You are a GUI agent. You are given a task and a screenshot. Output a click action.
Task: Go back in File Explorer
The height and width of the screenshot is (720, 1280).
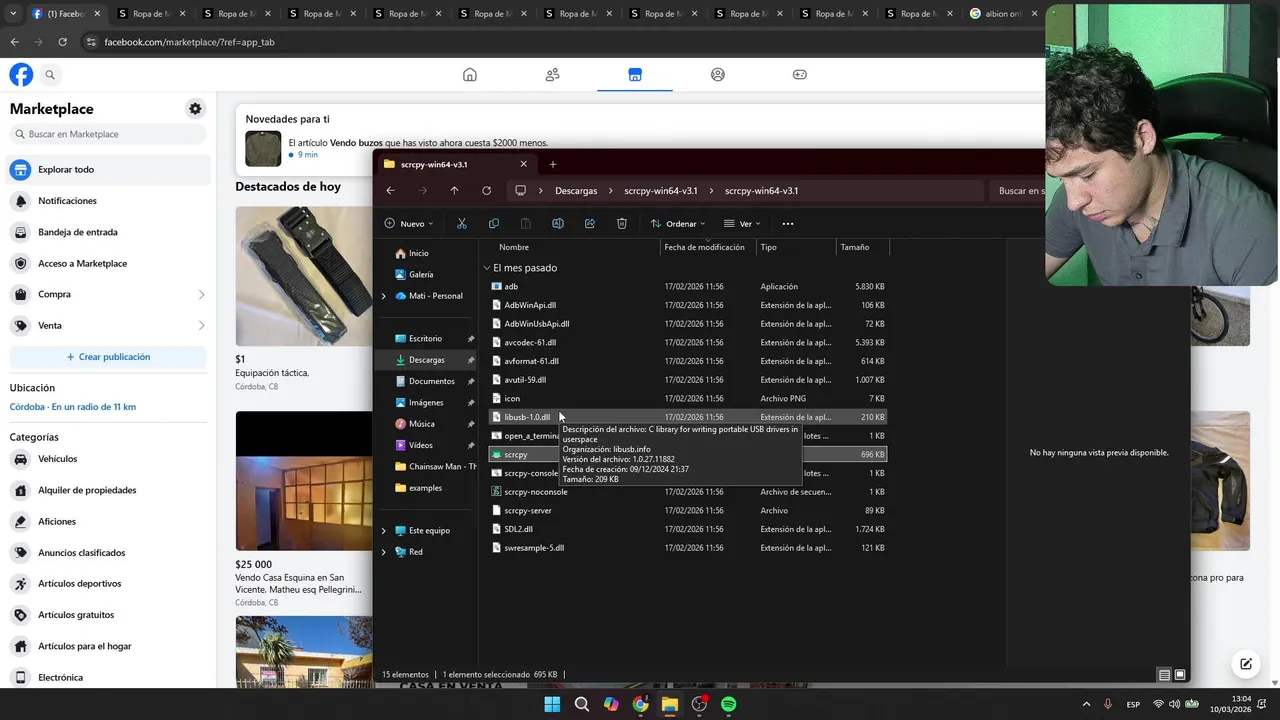pos(391,191)
